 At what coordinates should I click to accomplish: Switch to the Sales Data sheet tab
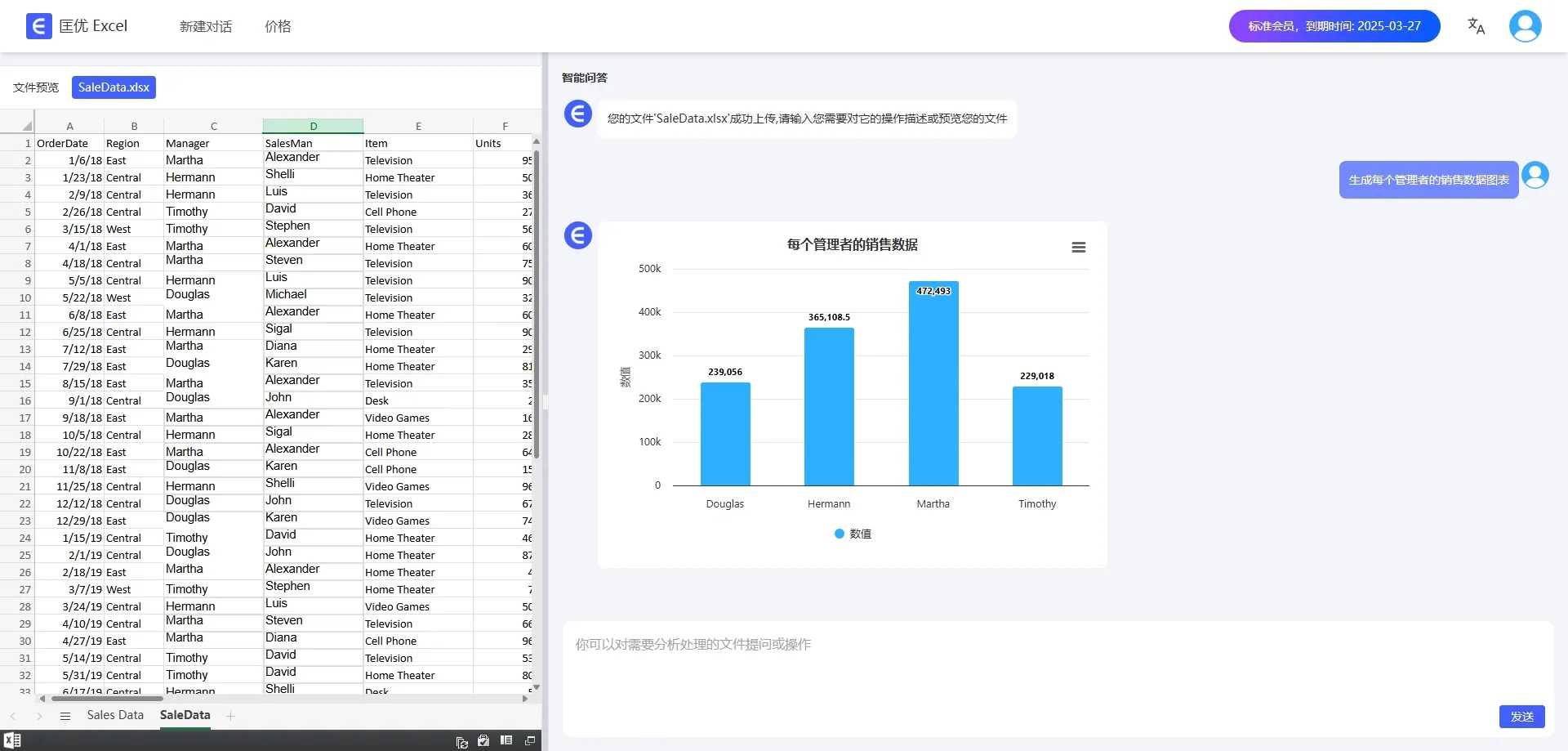(x=115, y=715)
